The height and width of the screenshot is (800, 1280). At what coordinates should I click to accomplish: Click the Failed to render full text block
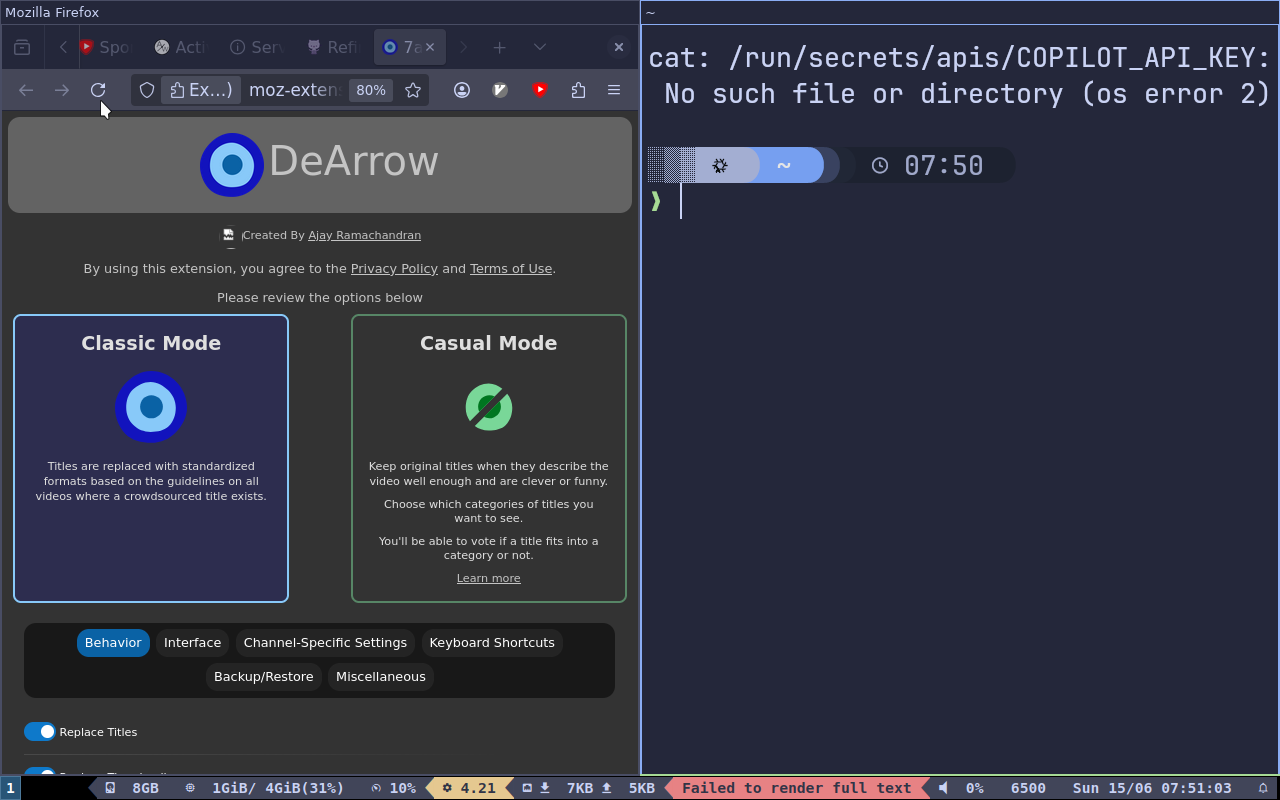pyautogui.click(x=796, y=788)
